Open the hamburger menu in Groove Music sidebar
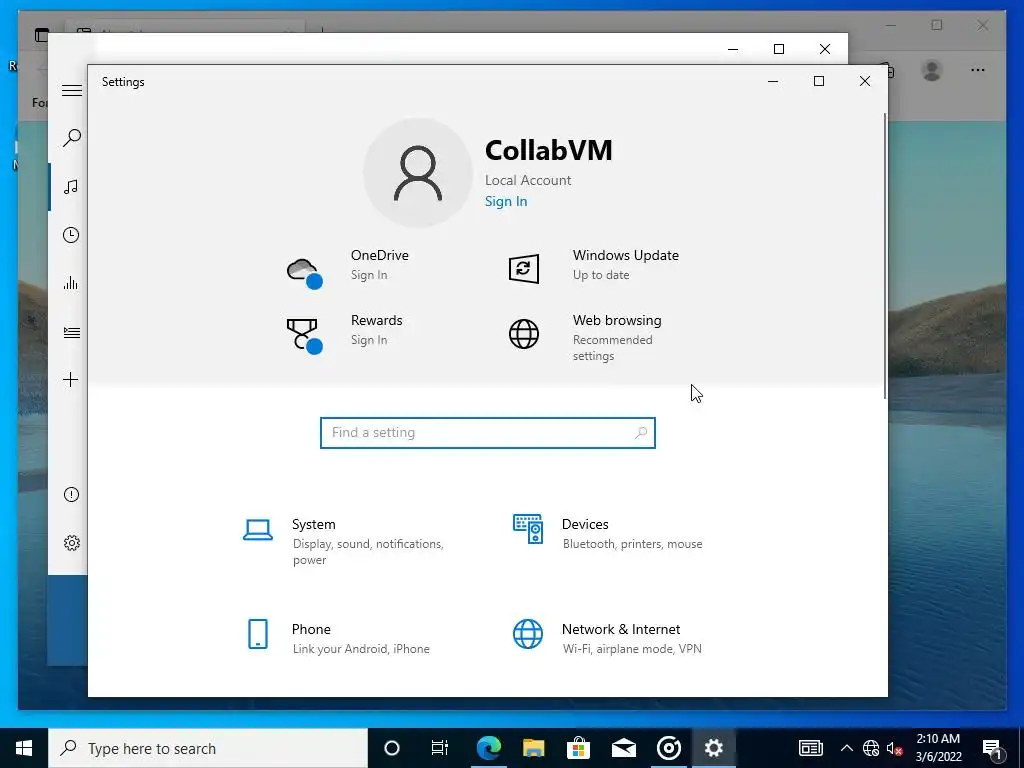The width and height of the screenshot is (1024, 768). (x=71, y=90)
